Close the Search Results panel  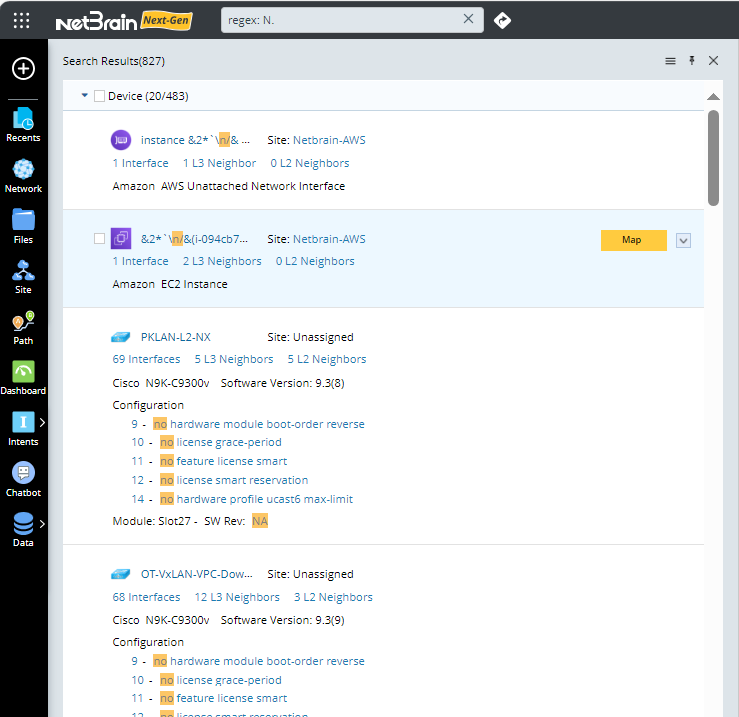coord(714,60)
